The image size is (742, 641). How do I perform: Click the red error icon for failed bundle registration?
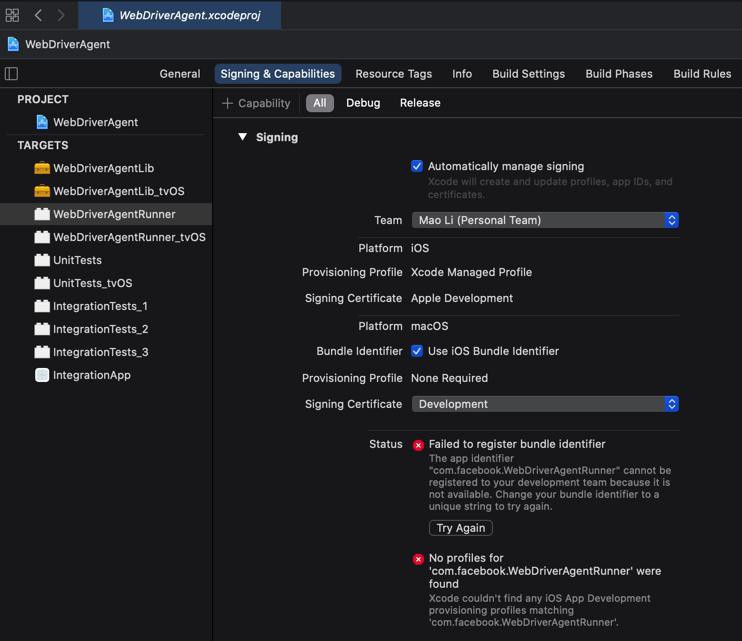418,445
